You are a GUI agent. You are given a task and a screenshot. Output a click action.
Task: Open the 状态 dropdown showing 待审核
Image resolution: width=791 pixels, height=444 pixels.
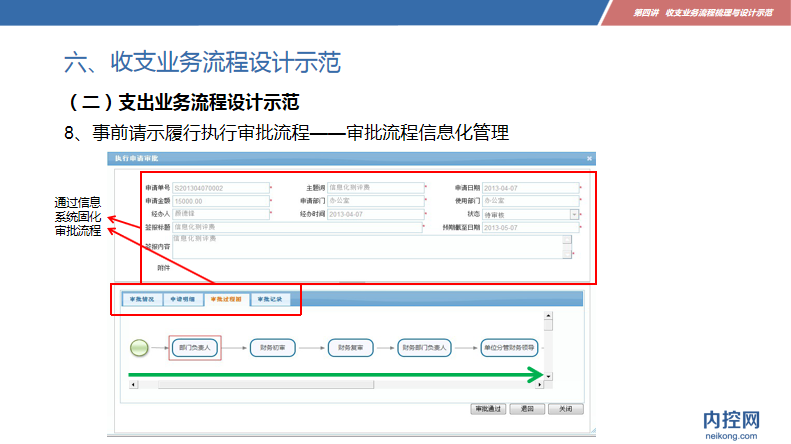[x=575, y=213]
